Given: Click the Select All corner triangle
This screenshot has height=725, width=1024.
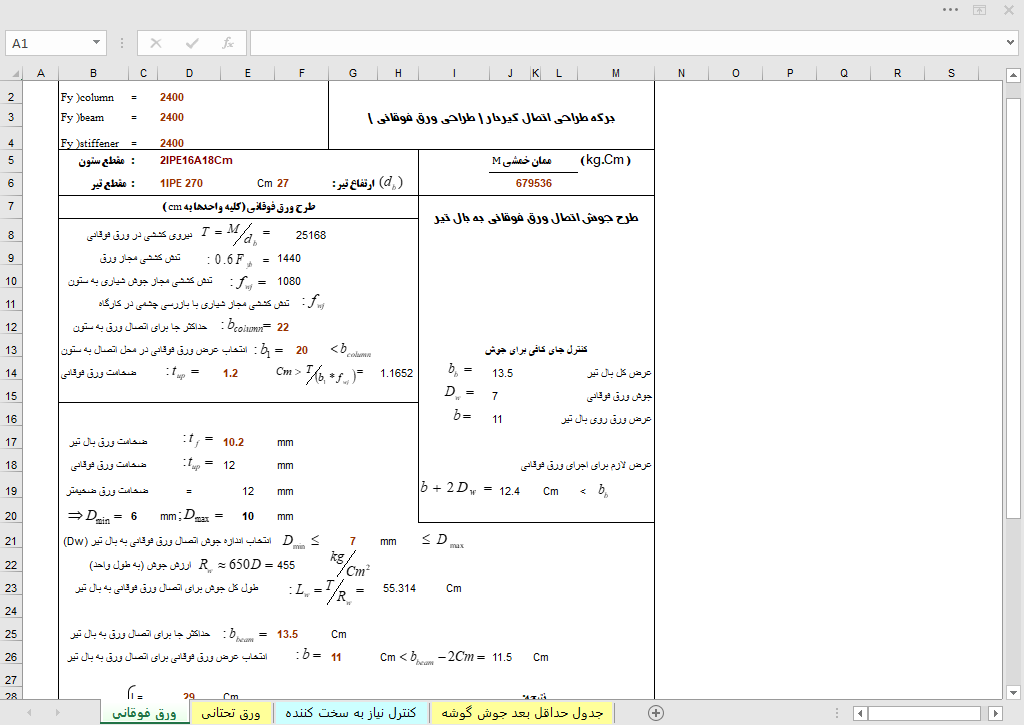Looking at the screenshot, I should click(14, 73).
